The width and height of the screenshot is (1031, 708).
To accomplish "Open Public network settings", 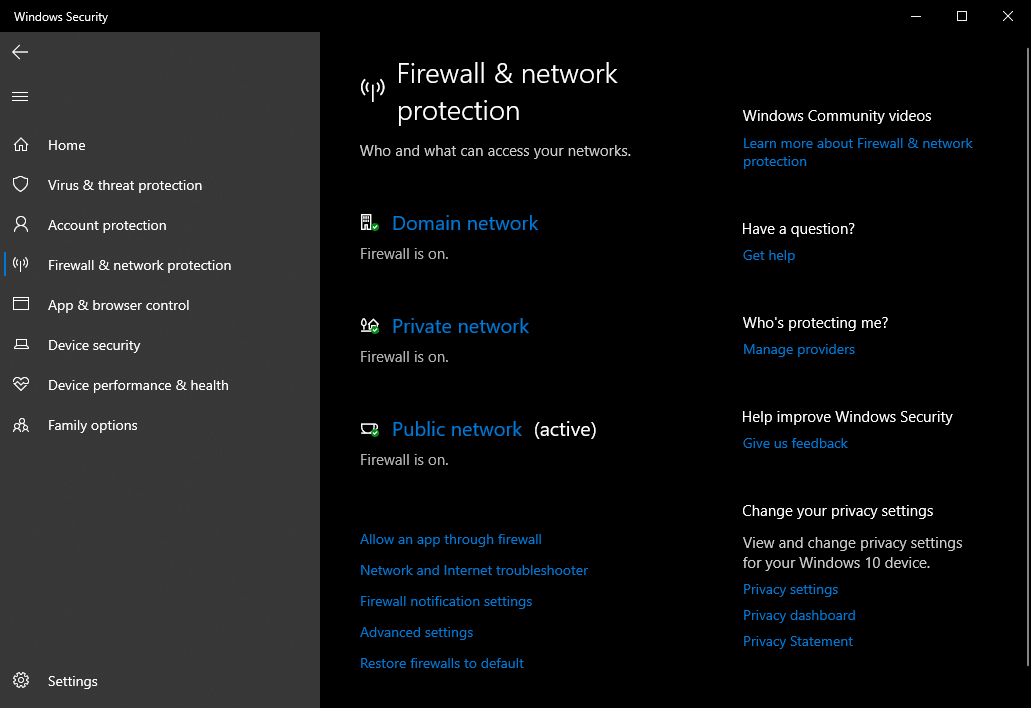I will coord(457,429).
